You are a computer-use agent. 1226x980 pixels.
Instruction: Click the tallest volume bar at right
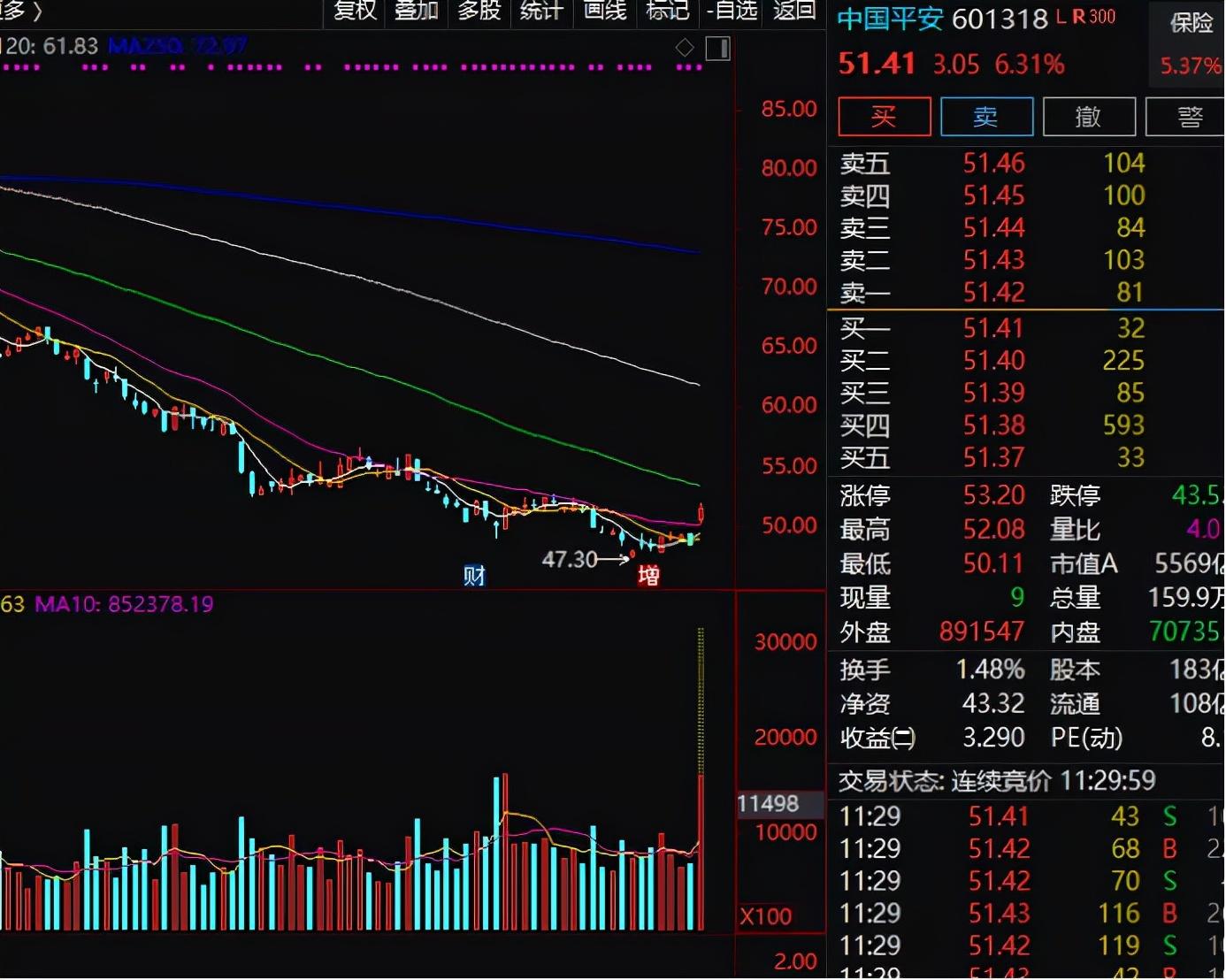701,779
